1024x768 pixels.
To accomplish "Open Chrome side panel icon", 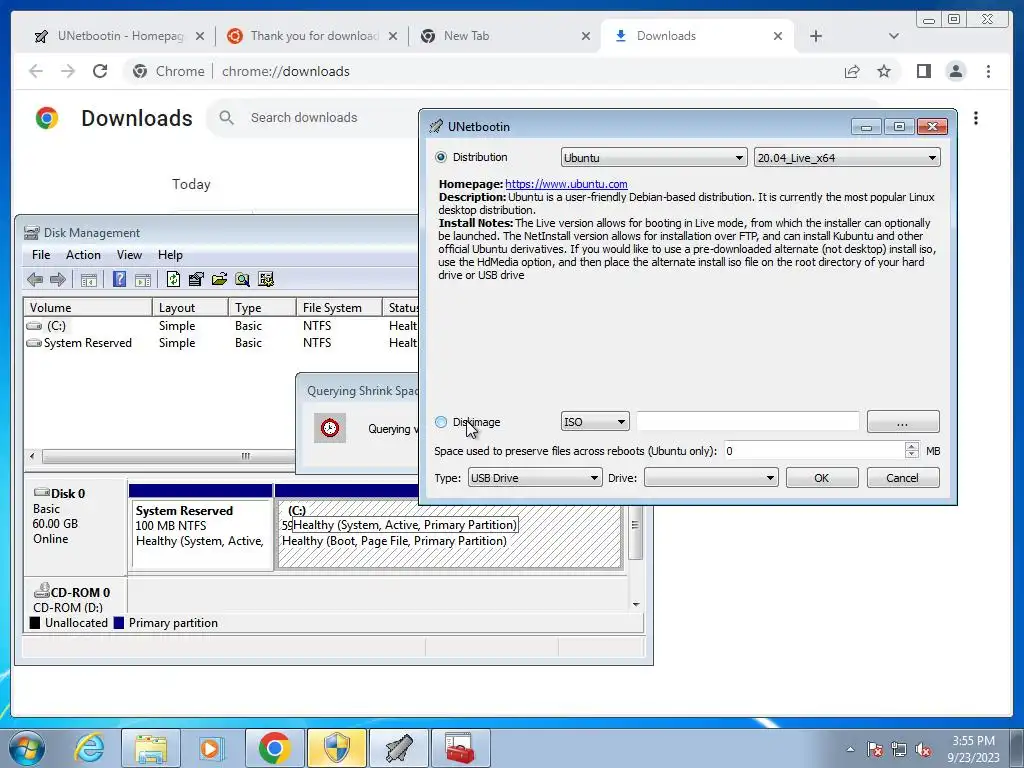I will click(x=923, y=71).
